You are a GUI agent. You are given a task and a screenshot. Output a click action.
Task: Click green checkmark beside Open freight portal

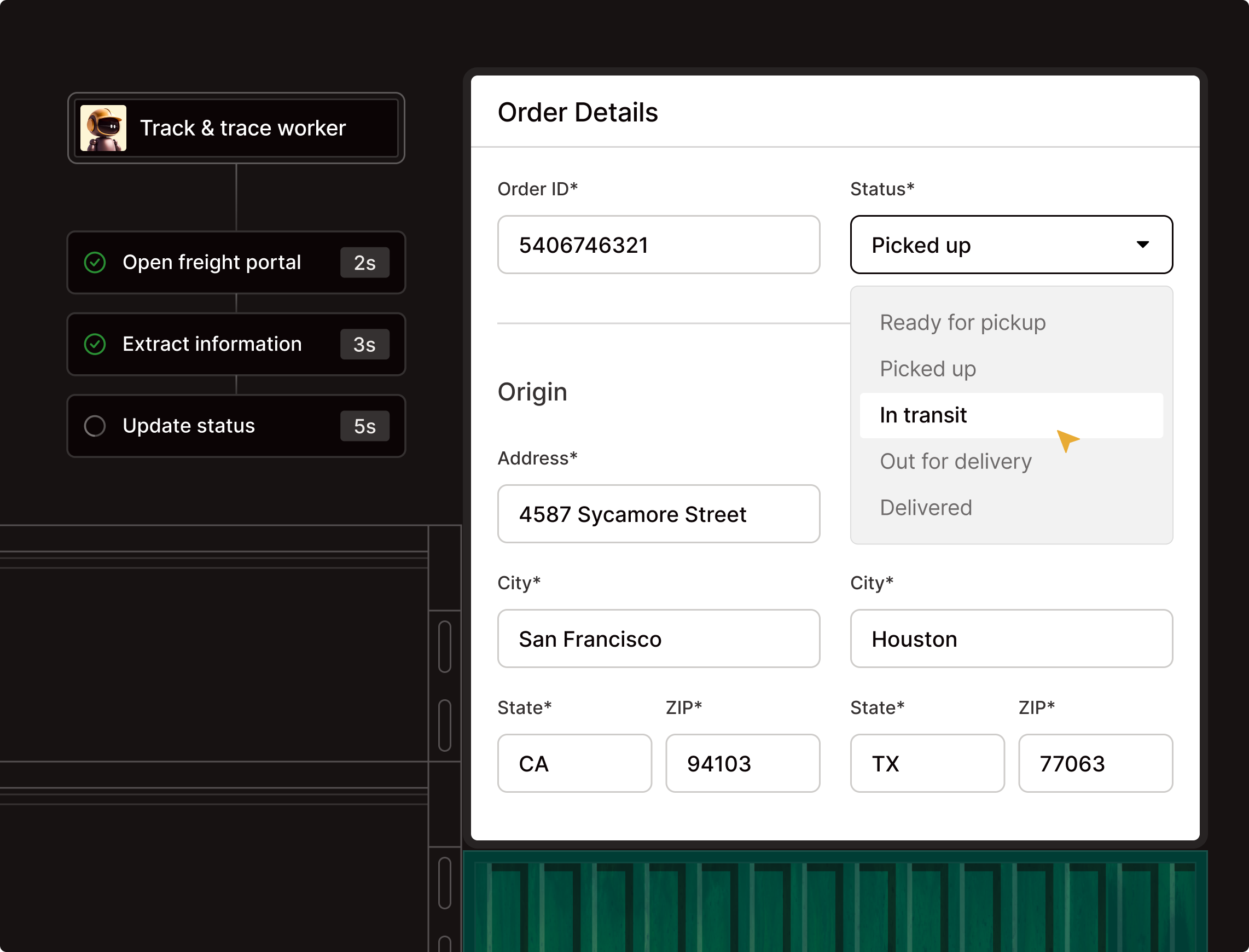(95, 263)
